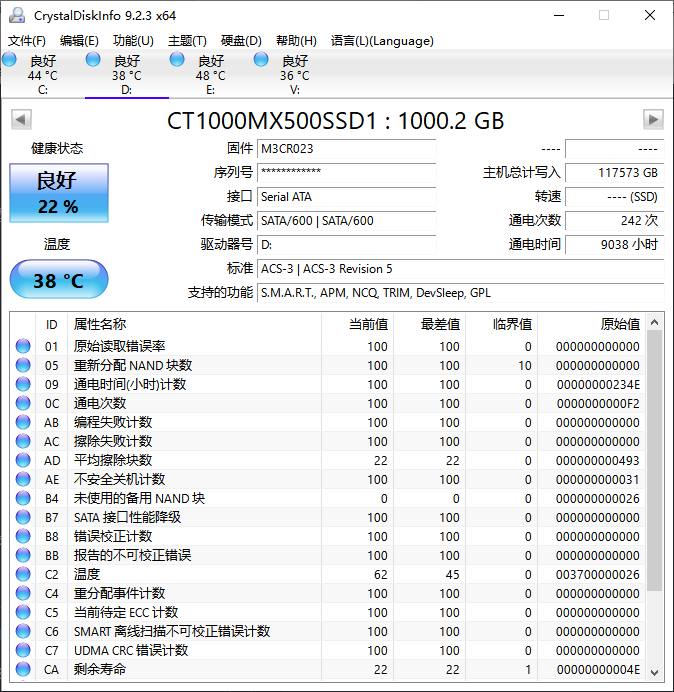Click the masked serial number field
The image size is (674, 692).
tap(346, 173)
